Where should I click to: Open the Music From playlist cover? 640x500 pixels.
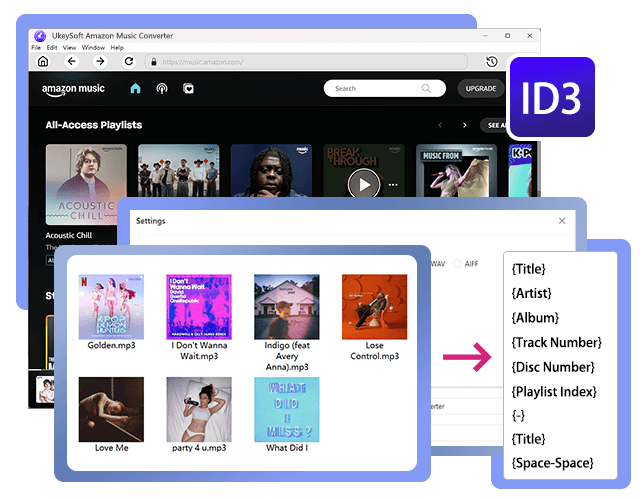click(456, 171)
